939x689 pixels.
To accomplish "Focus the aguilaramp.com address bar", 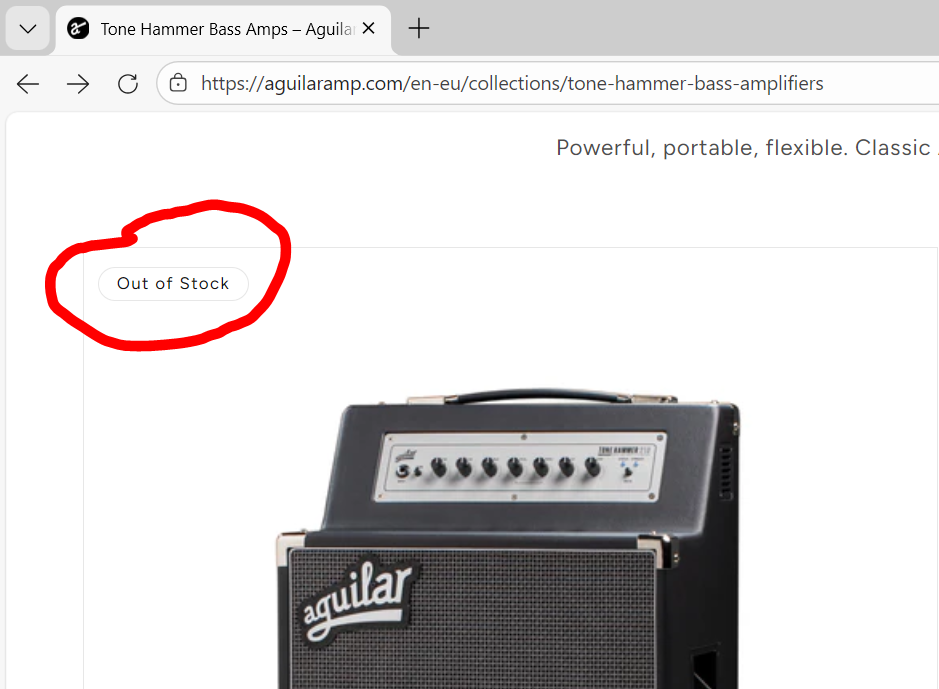I will click(547, 83).
